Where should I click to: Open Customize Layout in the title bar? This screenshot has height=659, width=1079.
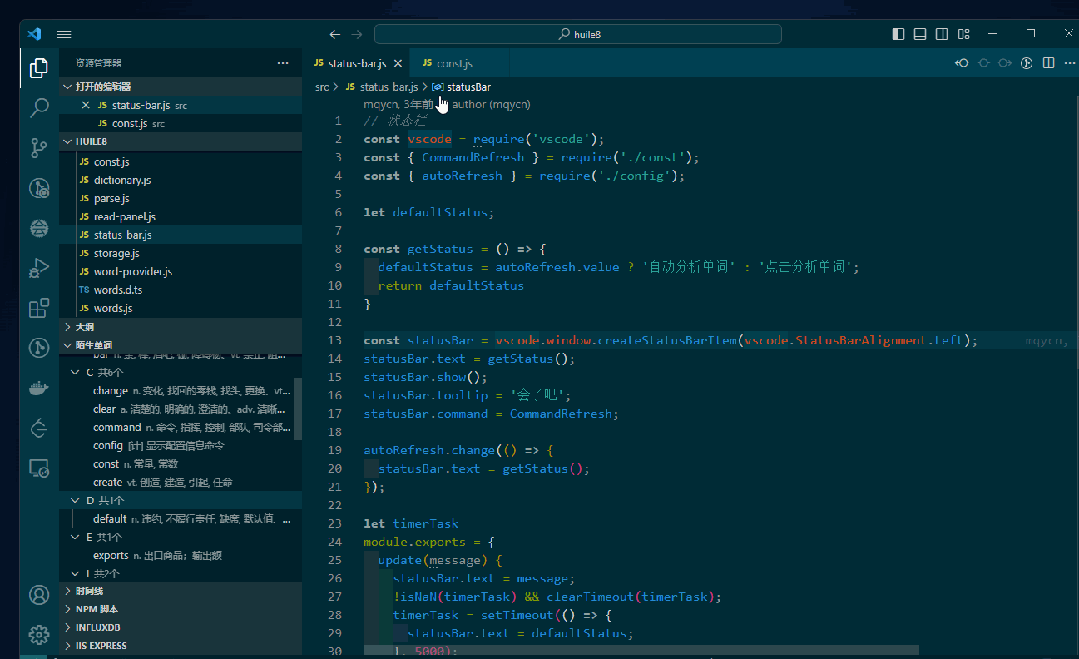[963, 34]
